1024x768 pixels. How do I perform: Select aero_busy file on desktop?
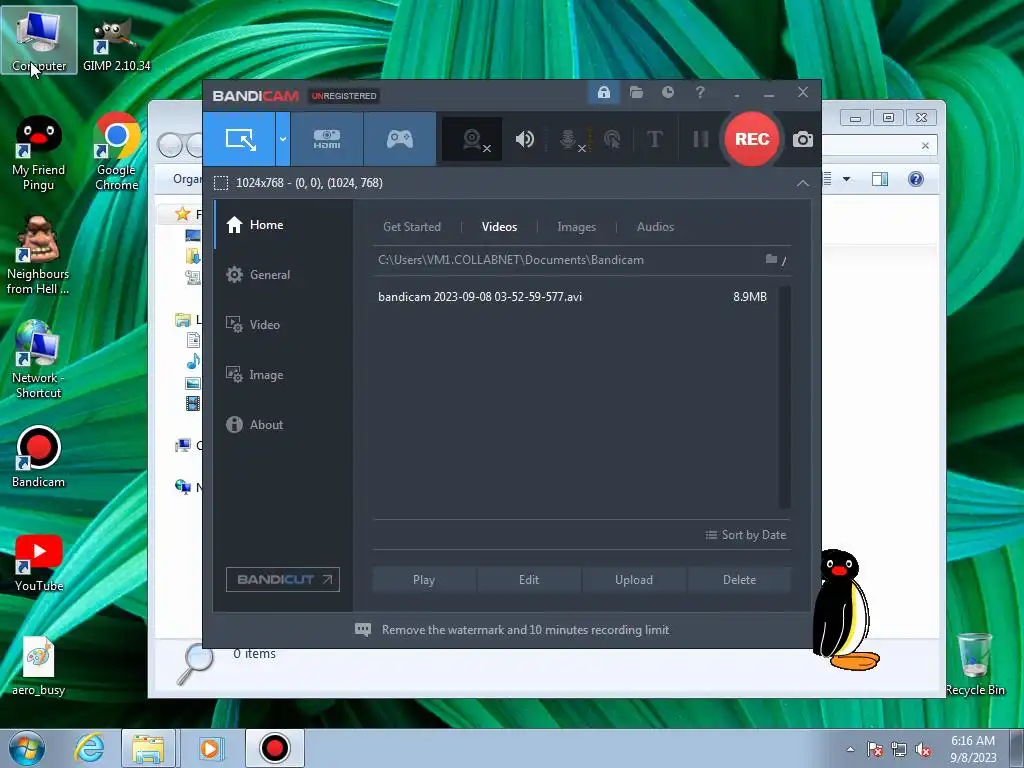click(39, 666)
